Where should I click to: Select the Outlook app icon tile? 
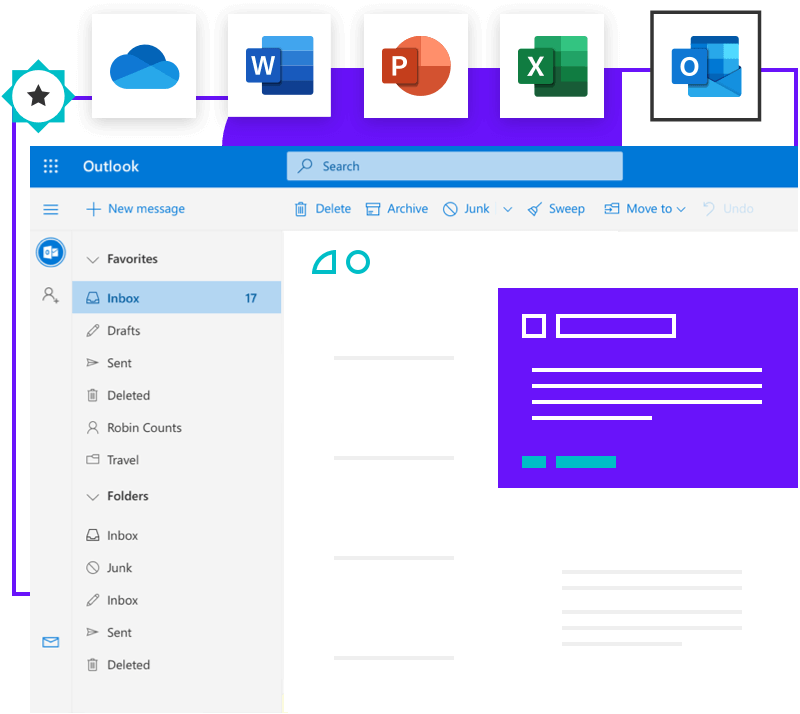(706, 67)
